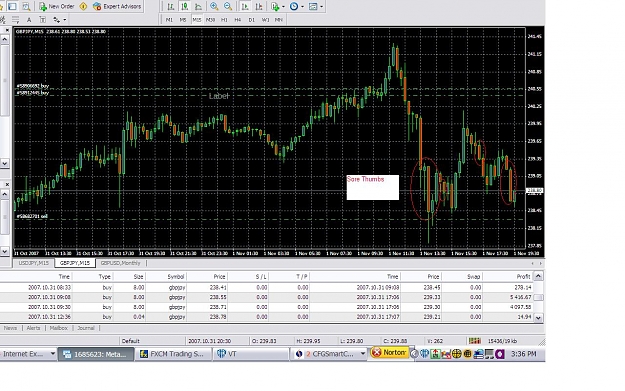Toggle the Expert Advisors button

coord(117,6)
